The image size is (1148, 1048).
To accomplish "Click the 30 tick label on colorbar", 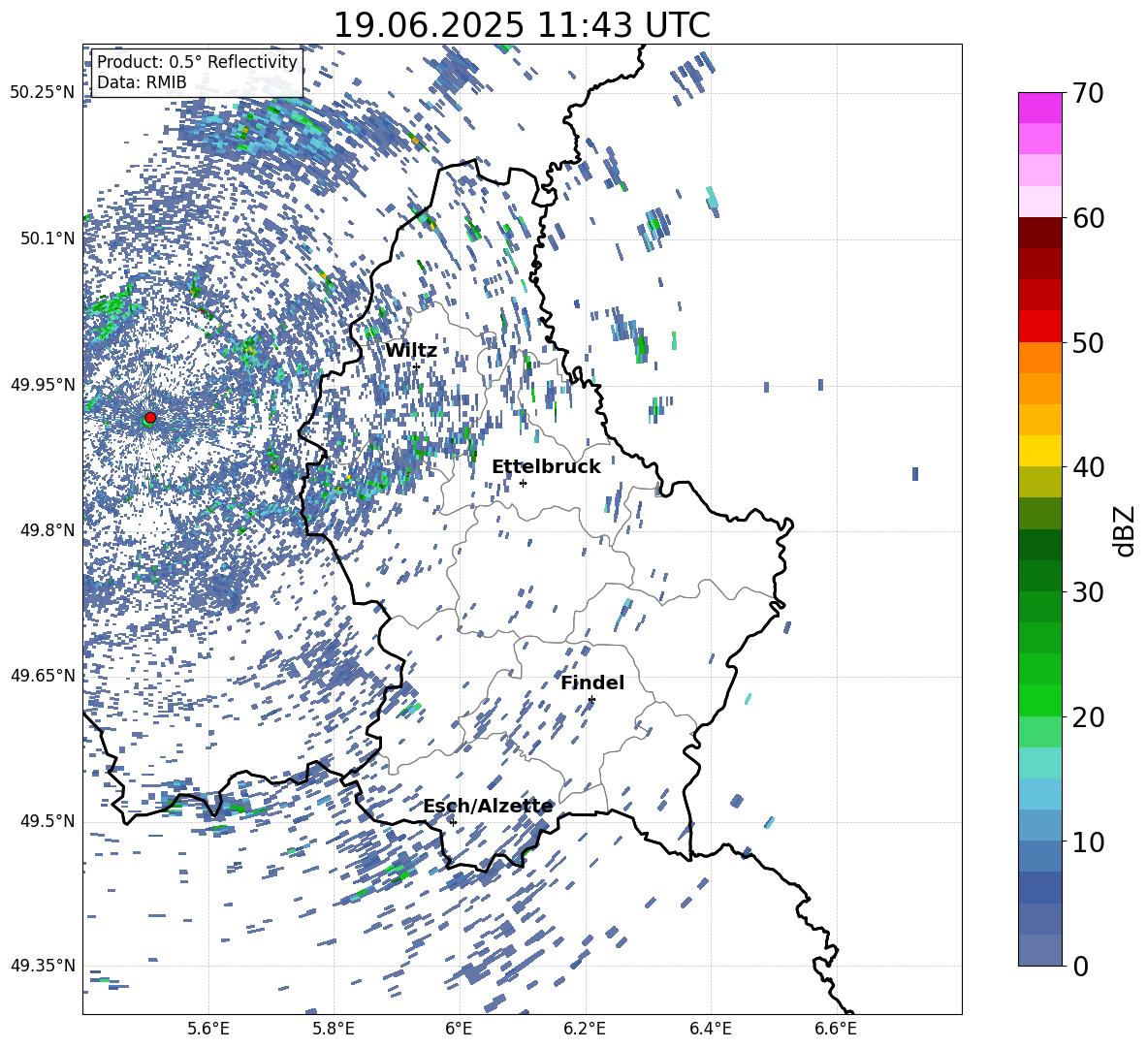I will click(1088, 592).
